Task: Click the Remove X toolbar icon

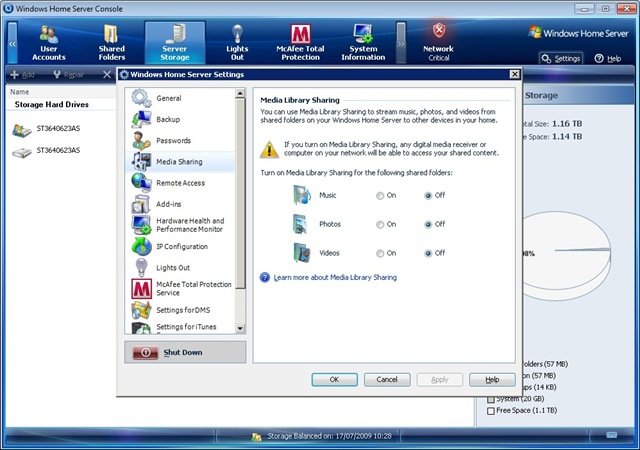Action: pyautogui.click(x=107, y=75)
